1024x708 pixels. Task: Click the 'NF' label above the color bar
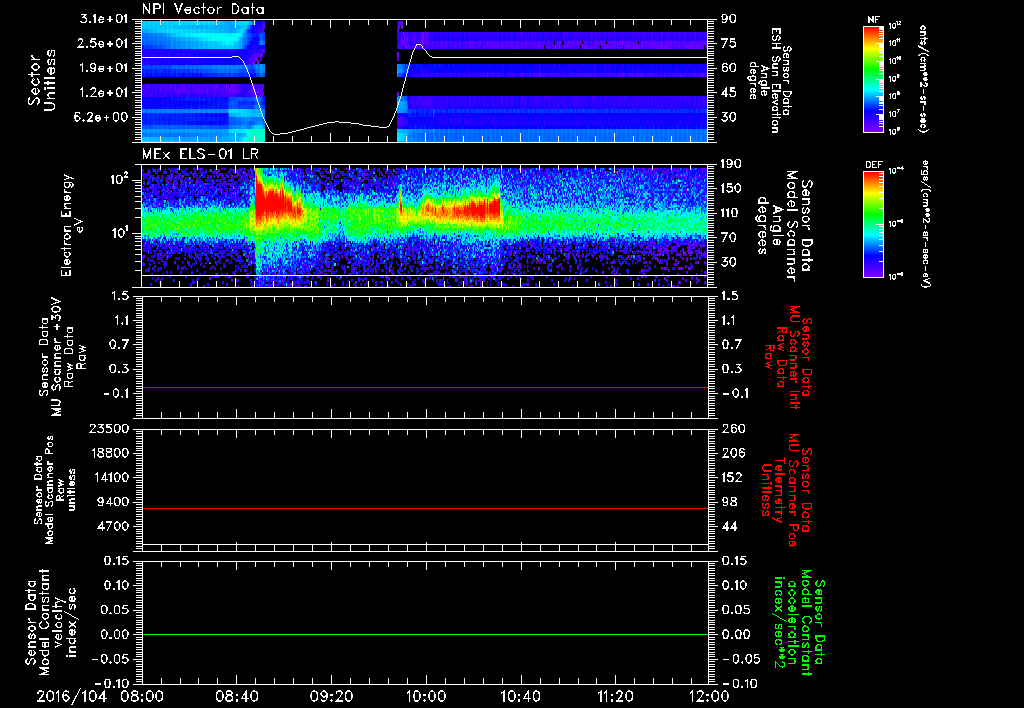coord(873,20)
